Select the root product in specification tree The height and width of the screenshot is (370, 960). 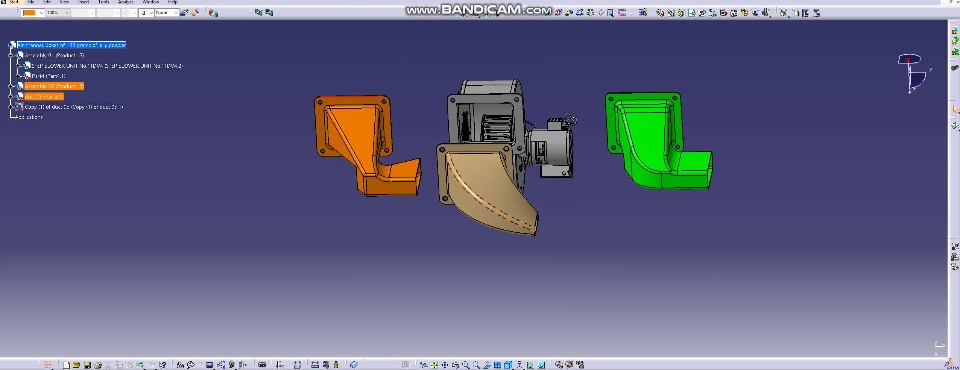click(71, 45)
